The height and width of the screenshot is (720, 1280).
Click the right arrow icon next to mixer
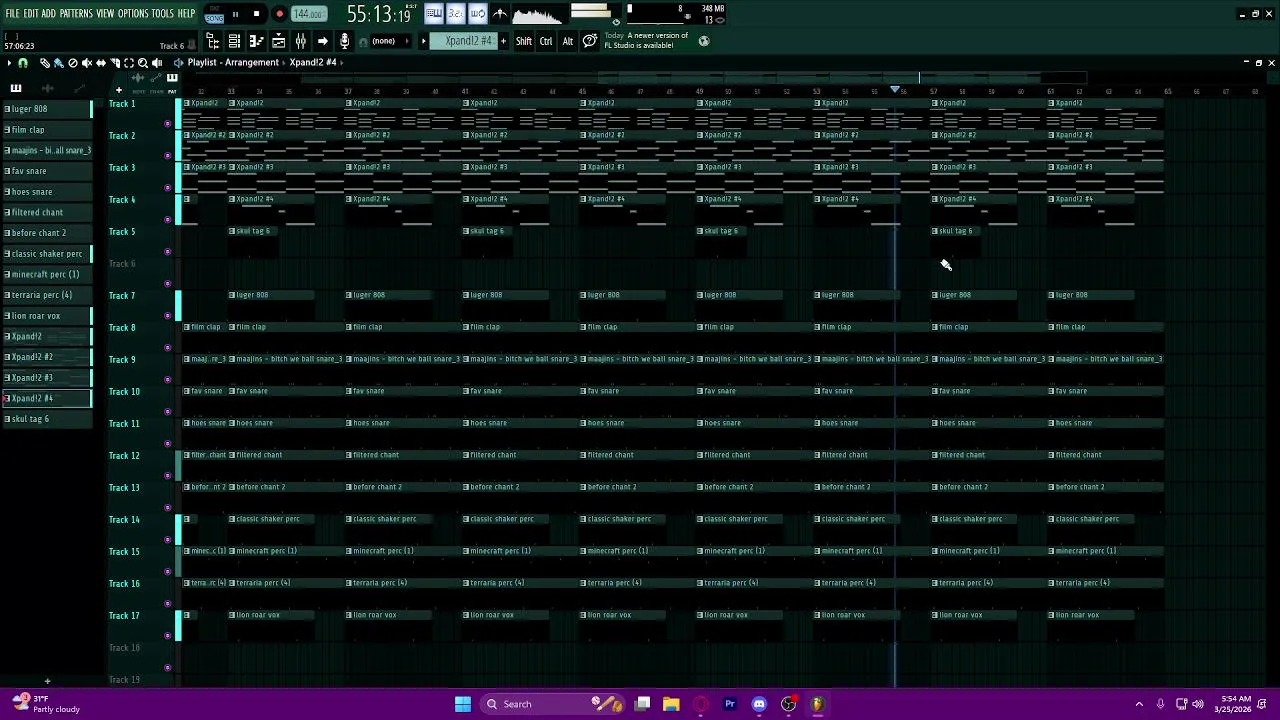point(322,41)
